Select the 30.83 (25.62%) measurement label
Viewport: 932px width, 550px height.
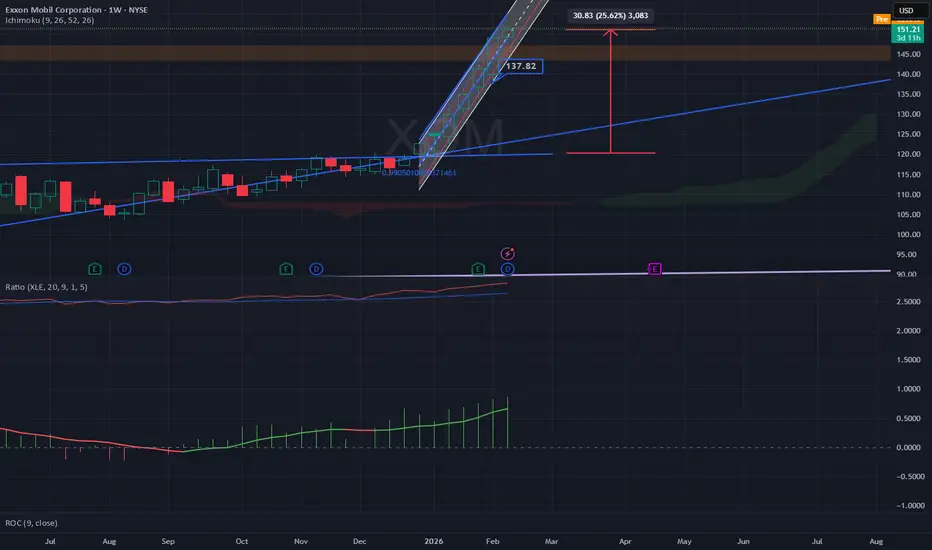click(610, 15)
